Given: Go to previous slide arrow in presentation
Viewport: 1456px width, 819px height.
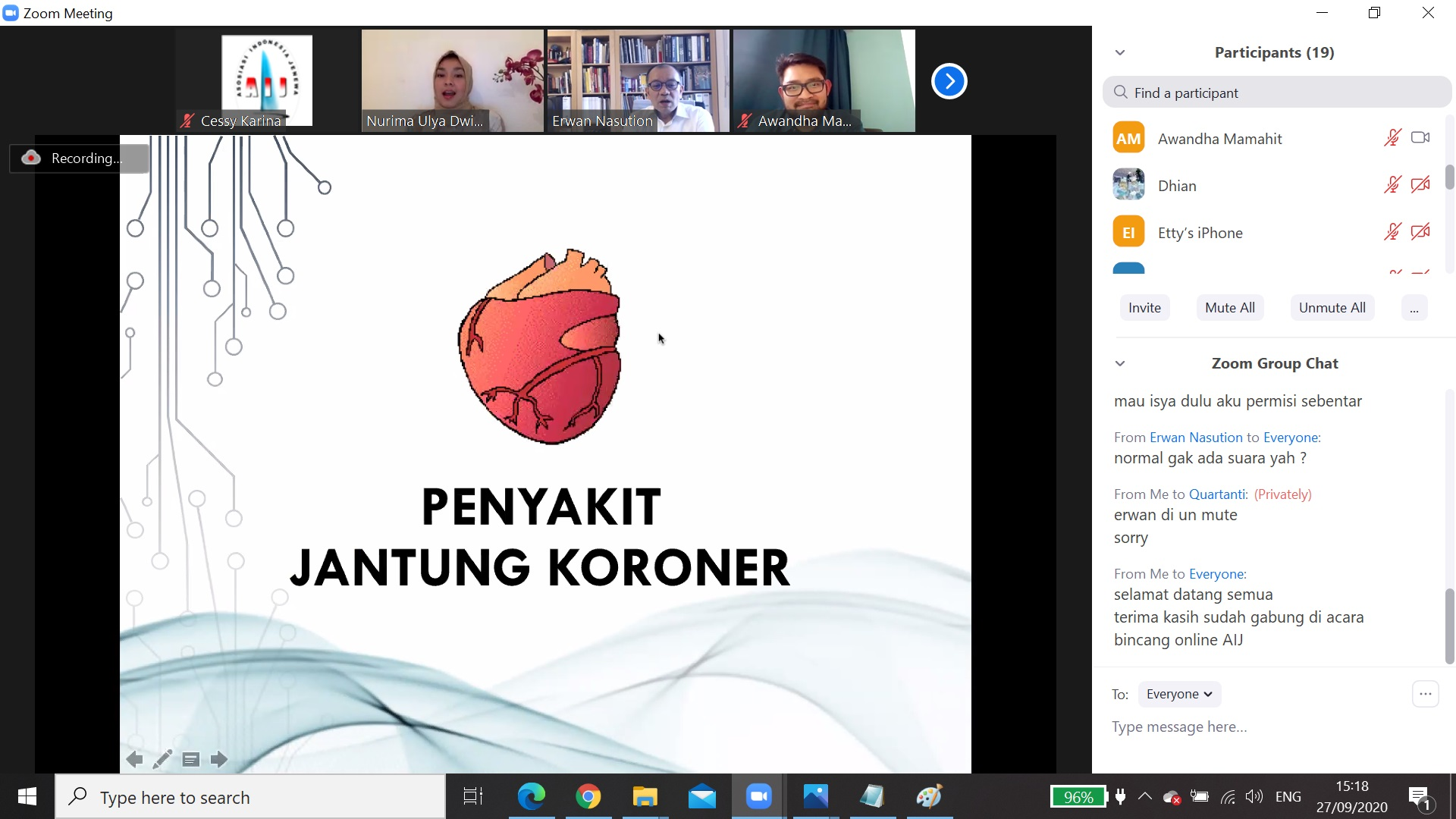Looking at the screenshot, I should [134, 759].
